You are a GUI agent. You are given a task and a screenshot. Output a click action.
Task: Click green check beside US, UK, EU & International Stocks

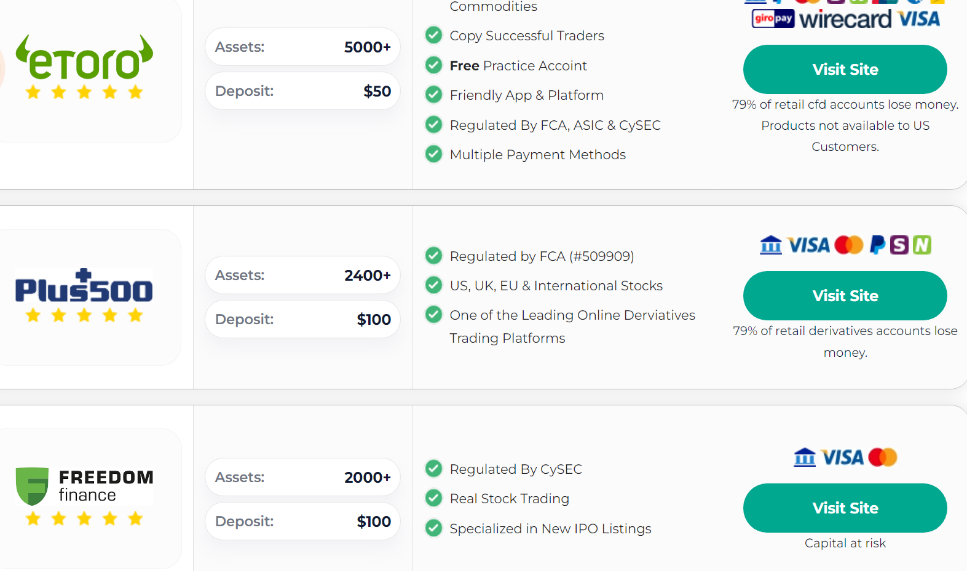434,285
